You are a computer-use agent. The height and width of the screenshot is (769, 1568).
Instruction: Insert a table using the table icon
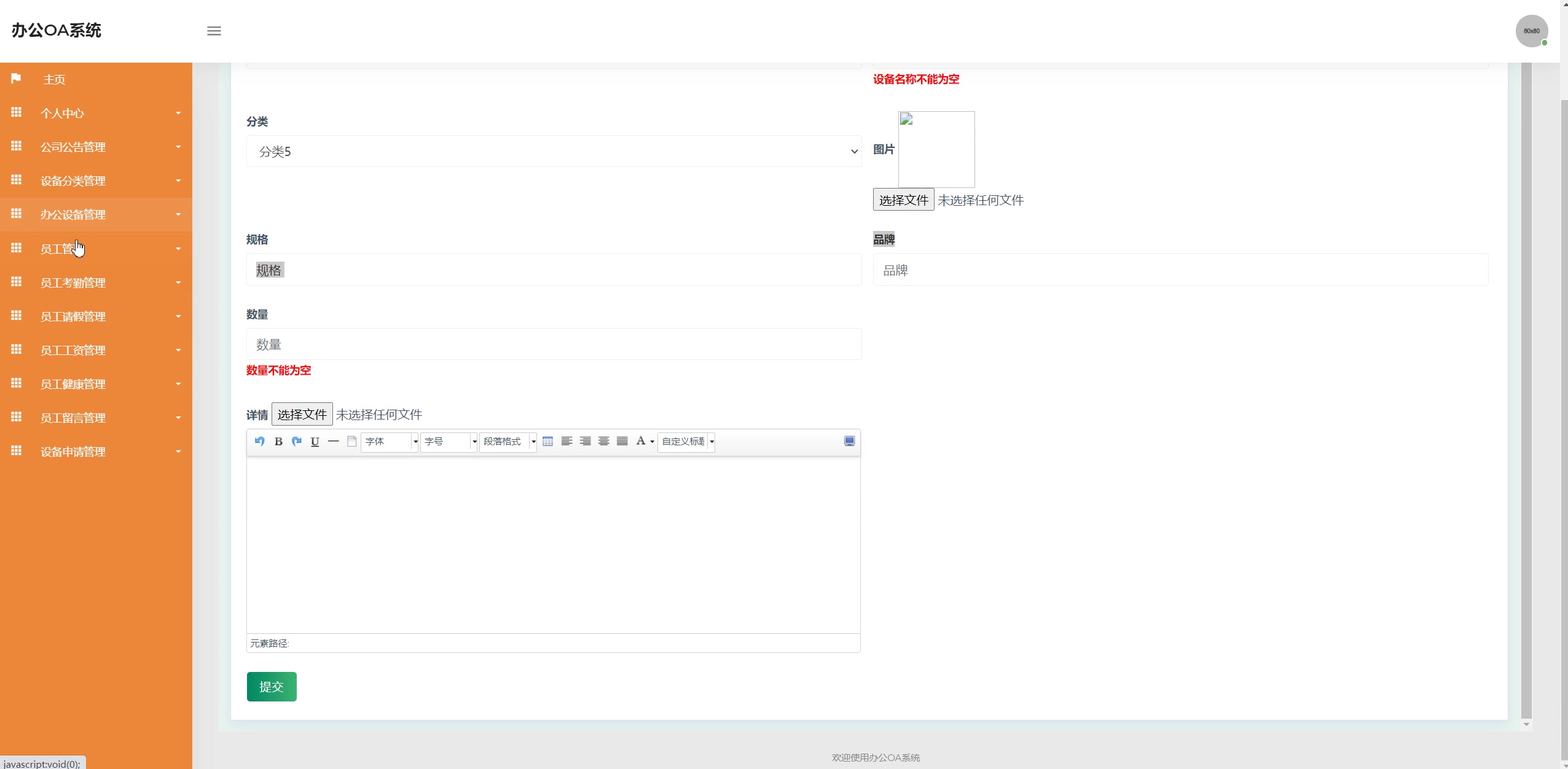pos(548,441)
